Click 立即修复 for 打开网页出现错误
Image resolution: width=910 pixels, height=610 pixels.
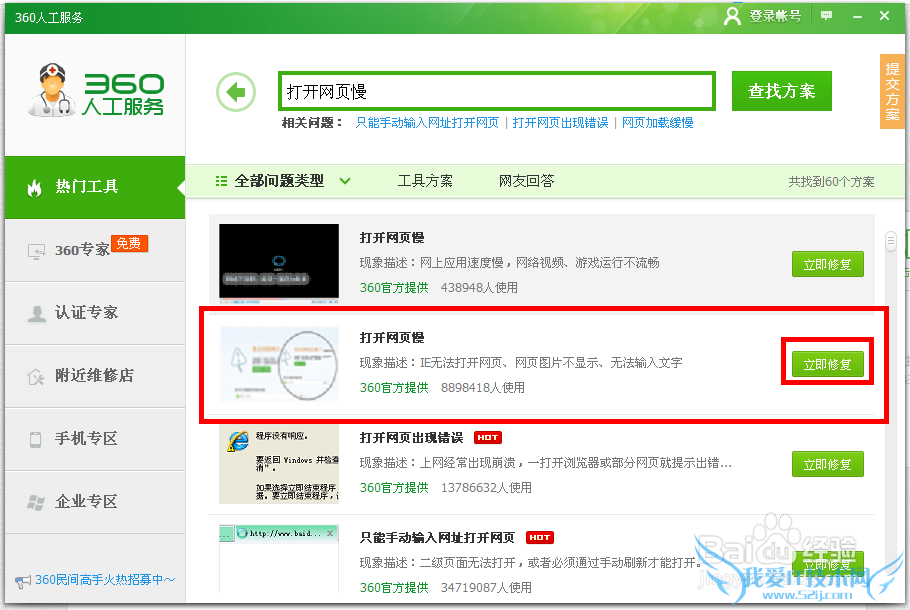click(828, 464)
